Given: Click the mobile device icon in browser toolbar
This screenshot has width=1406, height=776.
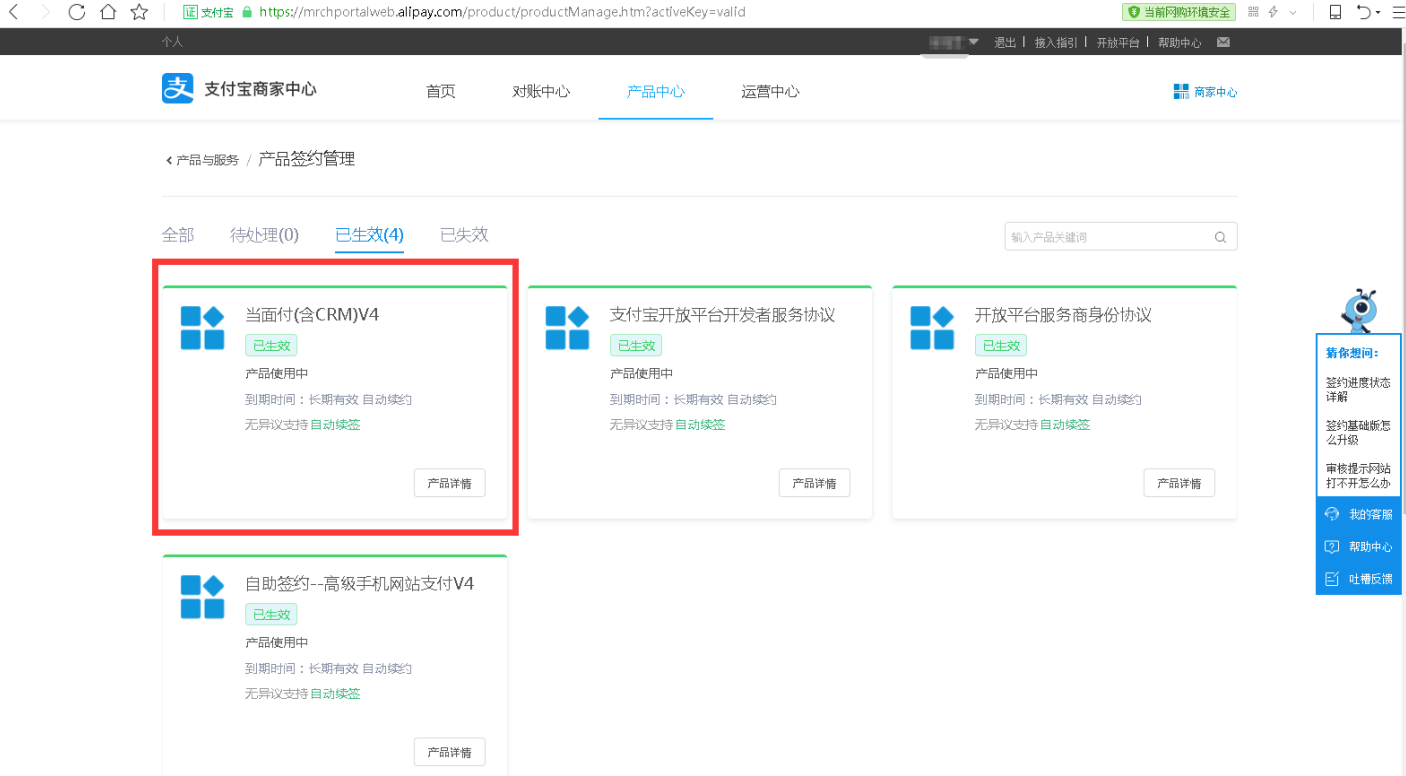Looking at the screenshot, I should 1335,12.
